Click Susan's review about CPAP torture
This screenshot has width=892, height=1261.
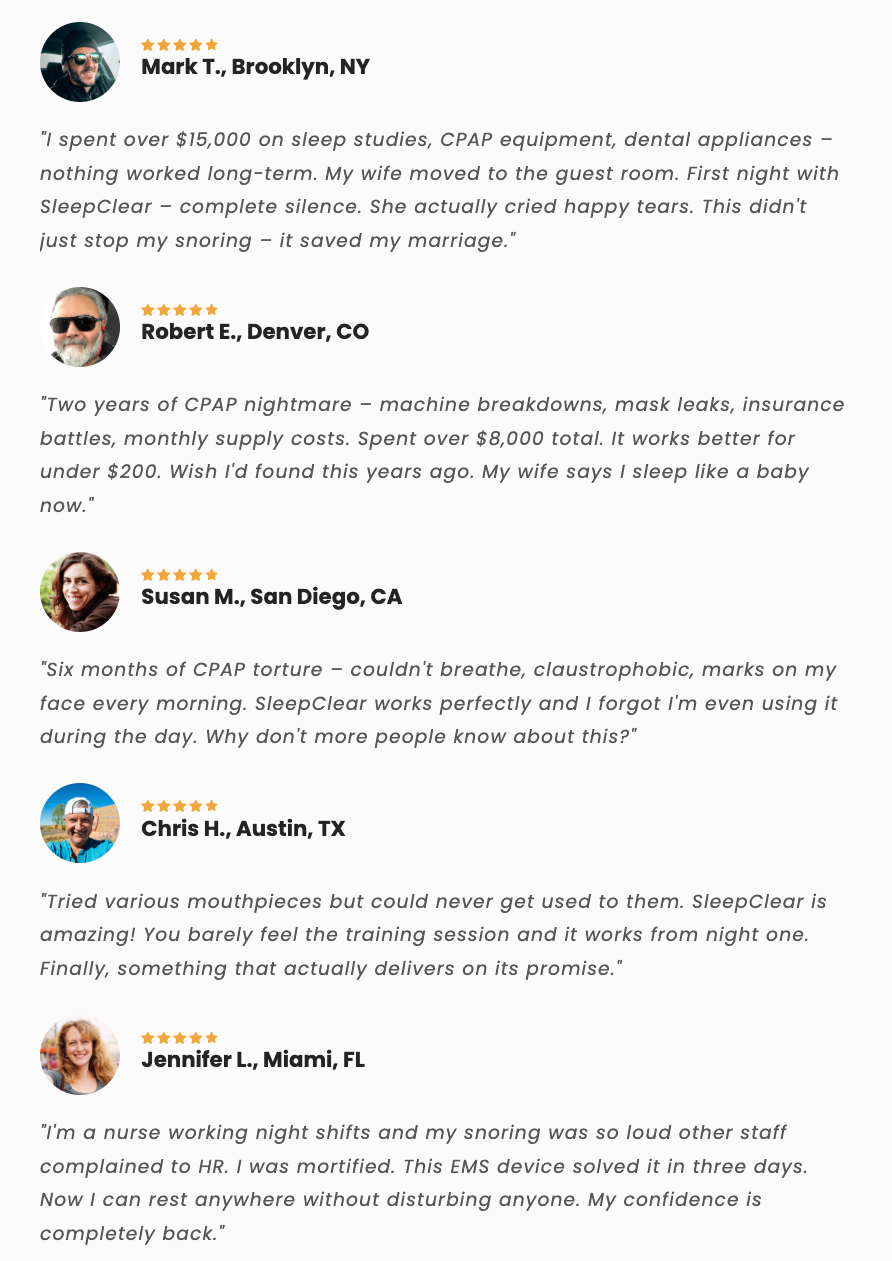pos(440,703)
